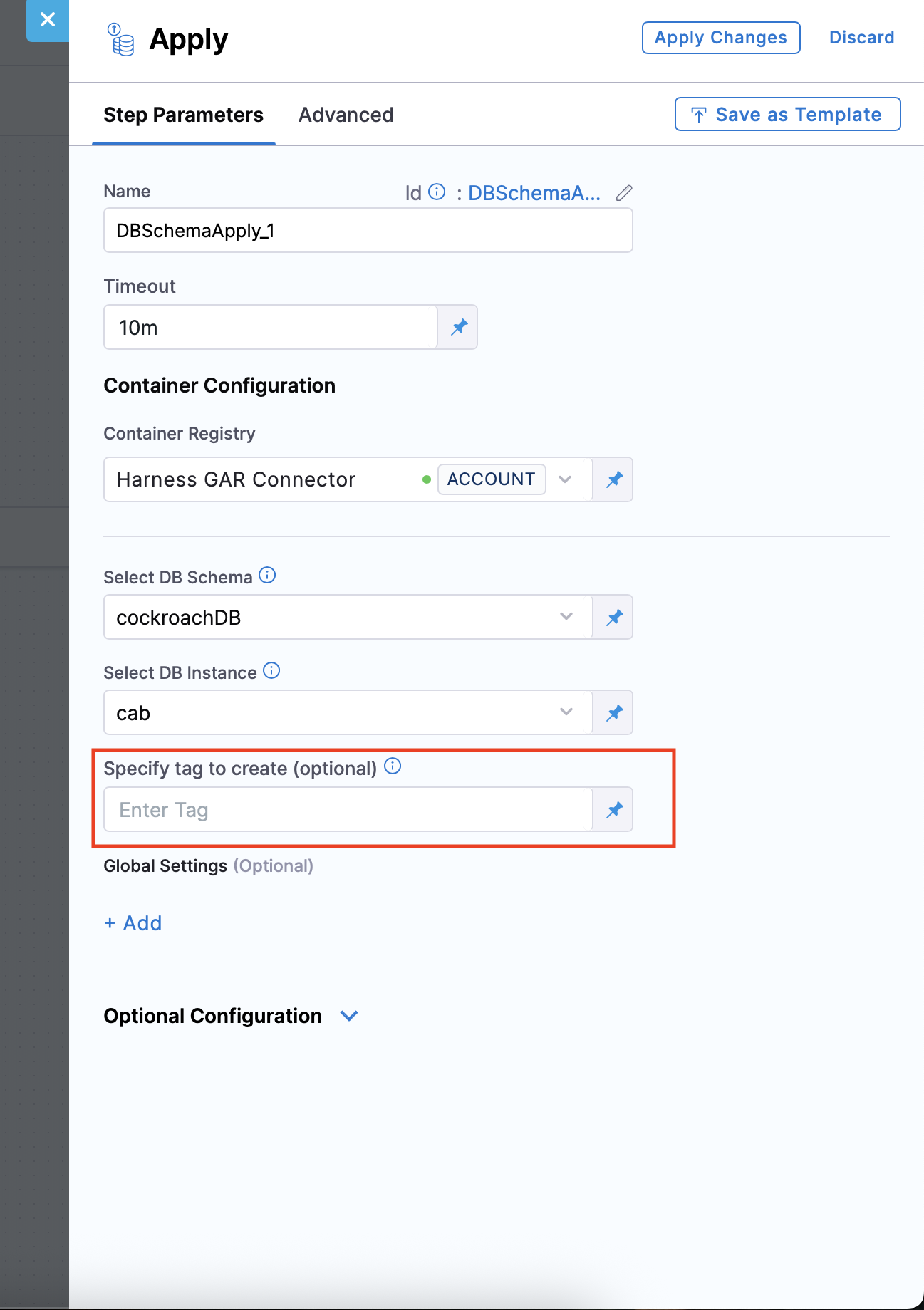Open the cockroachDB schema dropdown
This screenshot has width=924, height=1310.
[566, 617]
